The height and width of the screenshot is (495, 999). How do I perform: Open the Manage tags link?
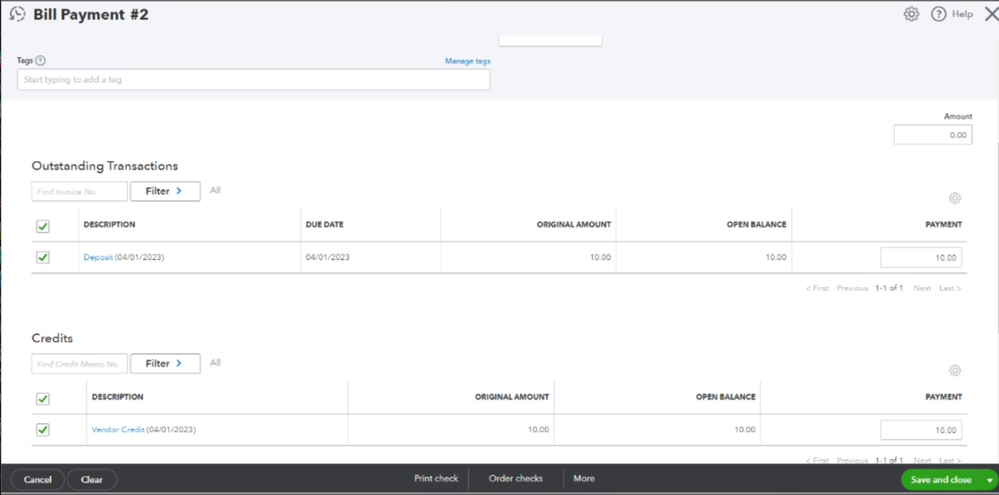coord(468,61)
